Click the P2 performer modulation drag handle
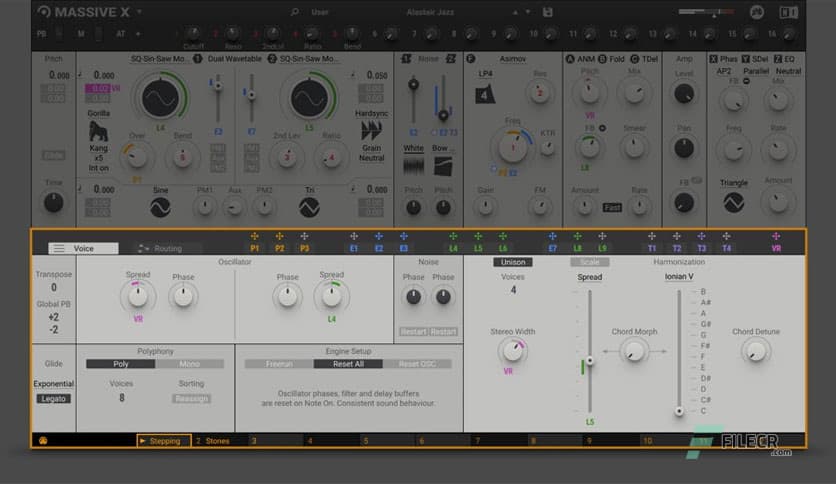836x484 pixels. coord(279,236)
